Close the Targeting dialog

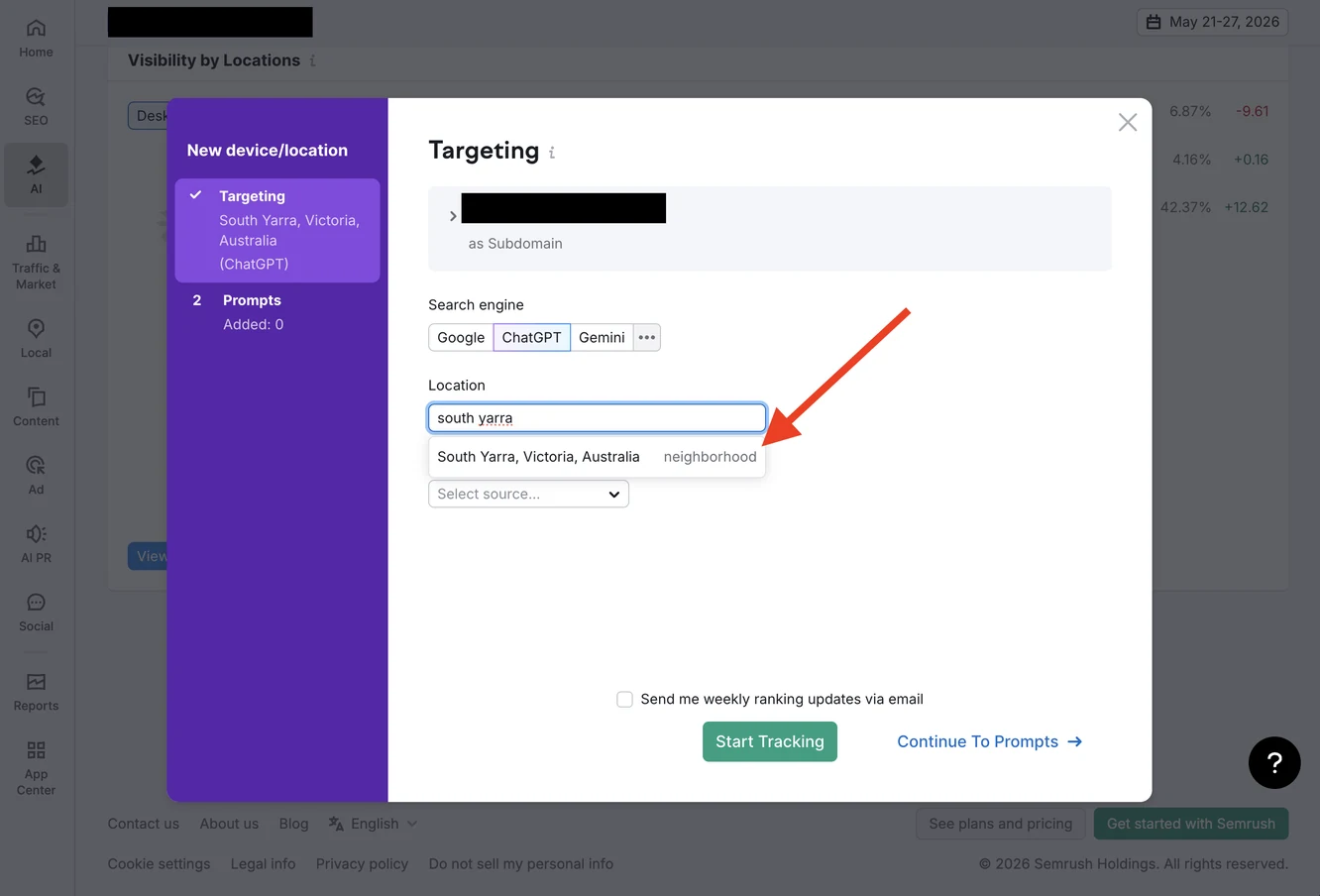click(x=1128, y=122)
